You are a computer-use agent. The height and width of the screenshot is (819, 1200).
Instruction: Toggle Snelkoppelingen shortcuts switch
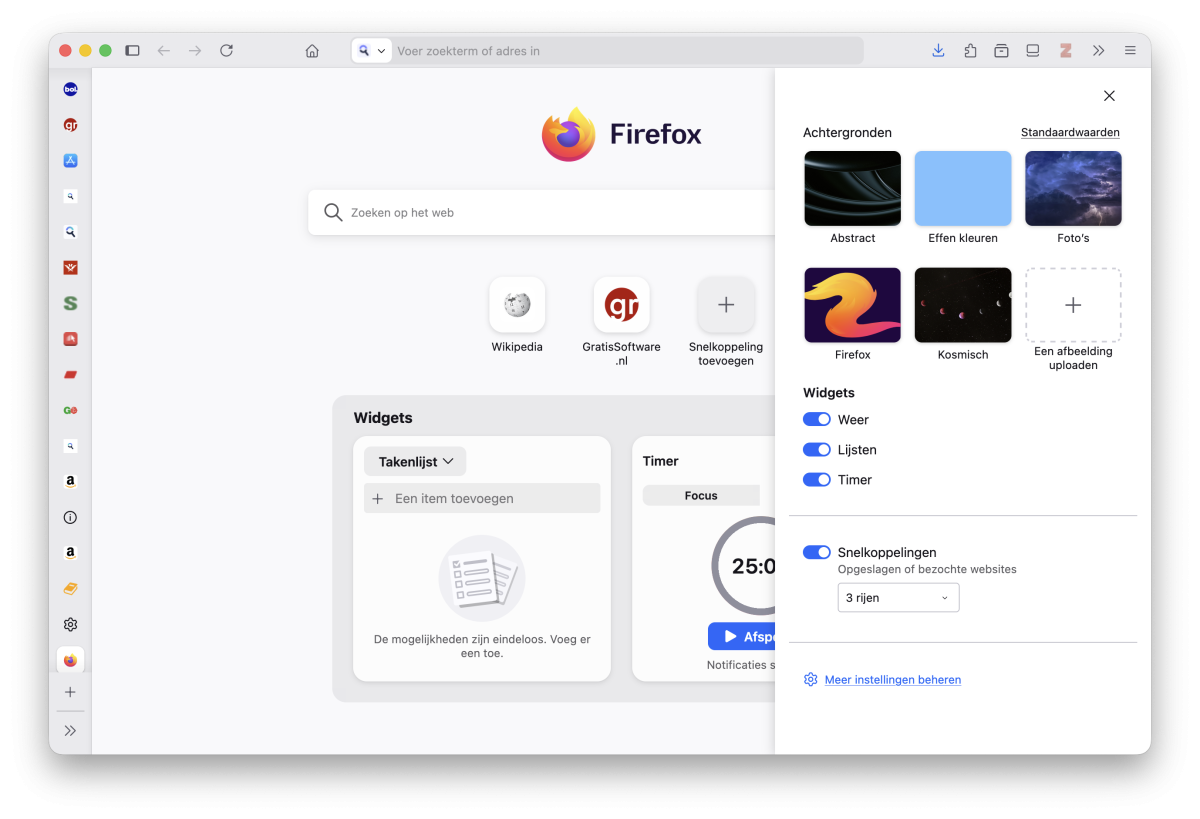[x=817, y=552]
